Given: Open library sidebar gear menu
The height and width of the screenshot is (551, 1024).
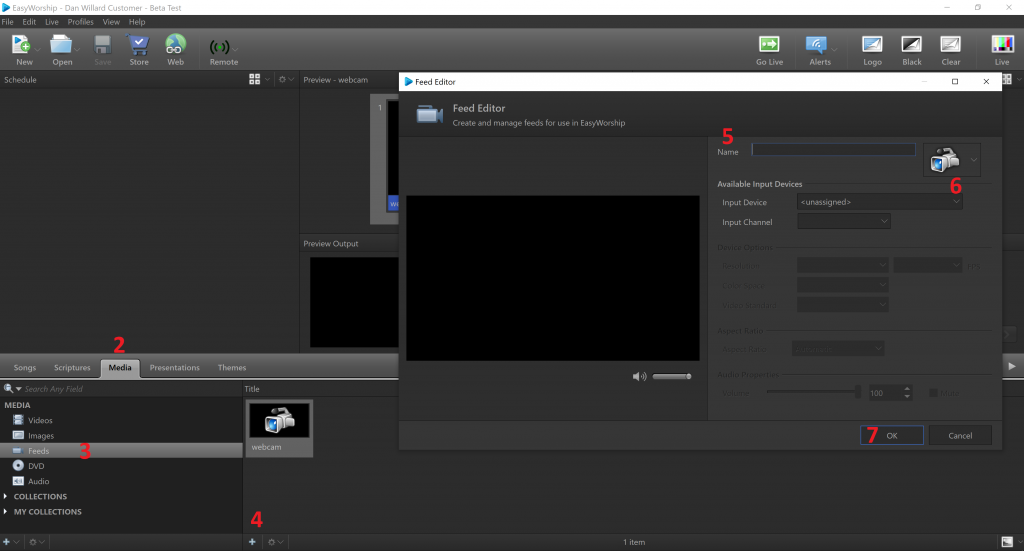Looking at the screenshot, I should pos(33,542).
